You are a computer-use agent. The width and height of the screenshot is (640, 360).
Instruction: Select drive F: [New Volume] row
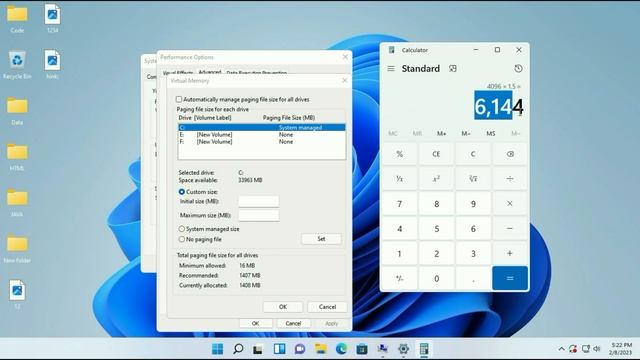click(262, 142)
